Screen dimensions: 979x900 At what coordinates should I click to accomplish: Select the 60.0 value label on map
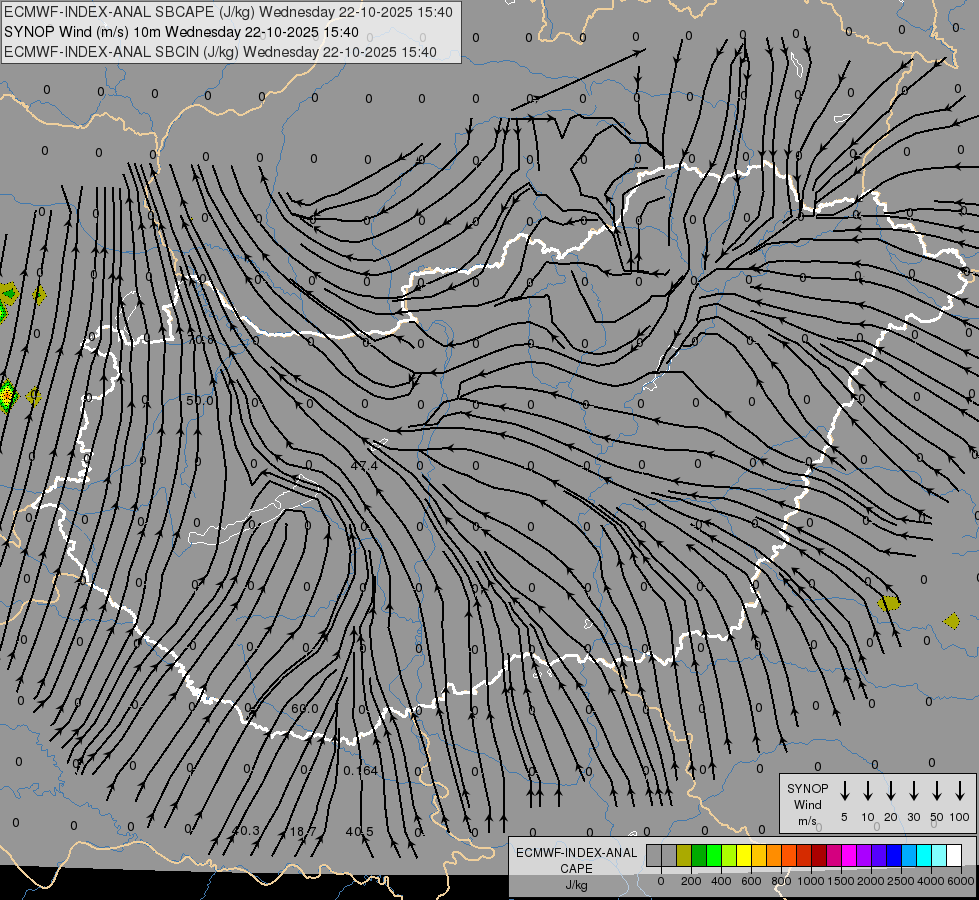click(x=305, y=709)
